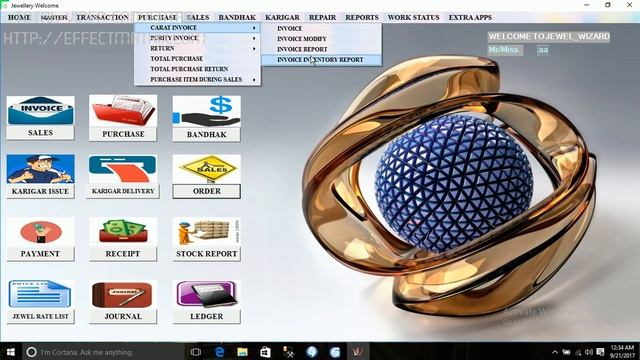Click the Karigar Delivery icon
640x360 pixels.
coord(122,169)
